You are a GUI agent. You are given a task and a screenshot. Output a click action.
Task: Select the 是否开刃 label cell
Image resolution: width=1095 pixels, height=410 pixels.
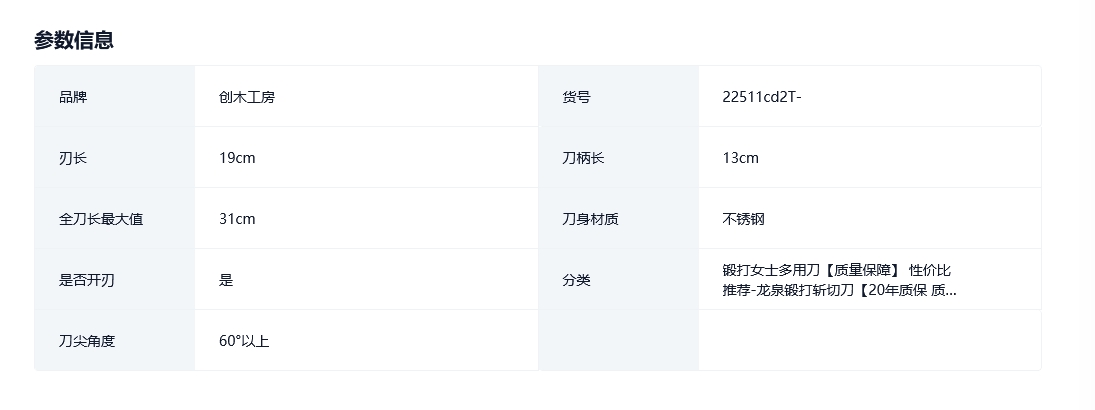tap(115, 279)
